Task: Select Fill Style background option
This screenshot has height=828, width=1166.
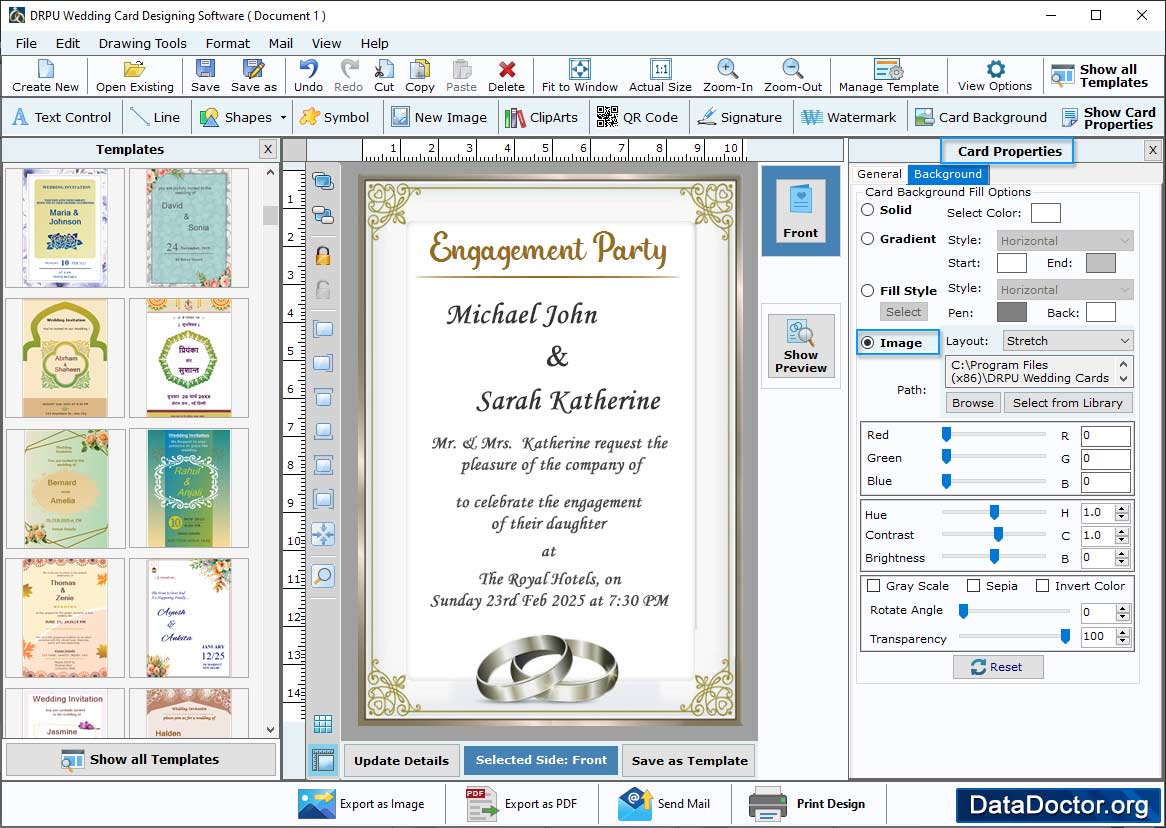Action: 867,290
